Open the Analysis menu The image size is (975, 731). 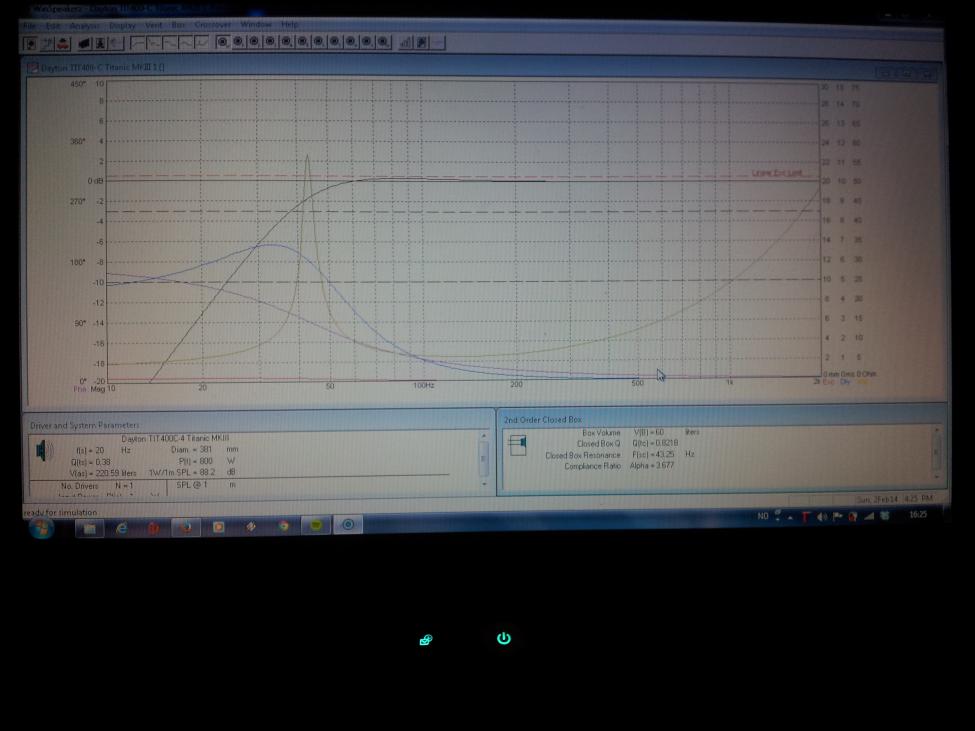84,25
